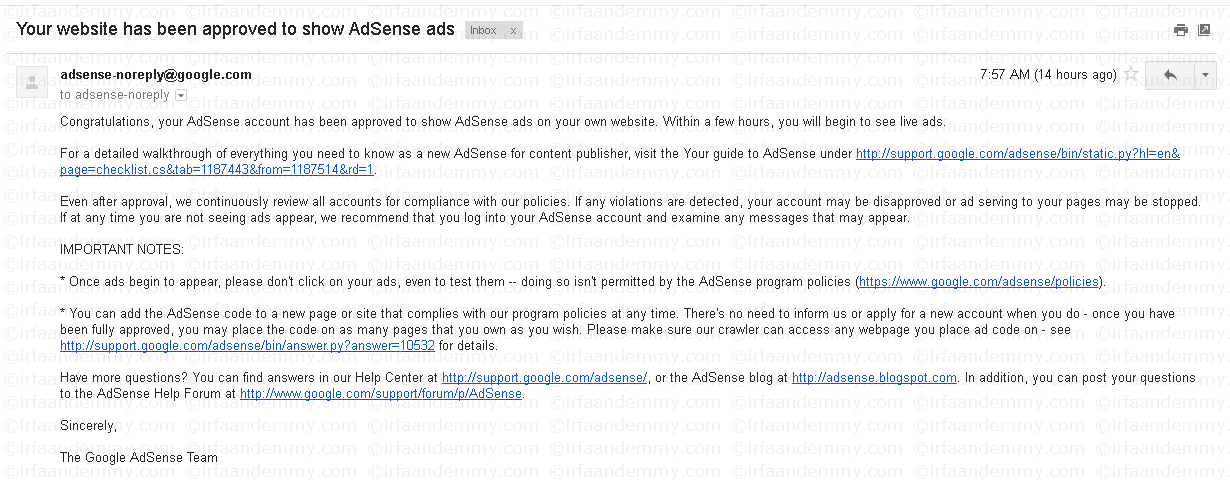Click the 'to adsense-noreply' recipient line
Screen dimensions: 1230x482
point(115,95)
